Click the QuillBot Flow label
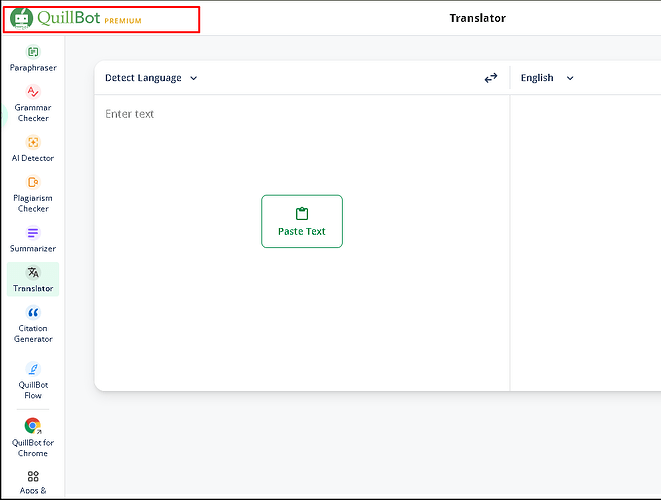661x500 pixels. pyautogui.click(x=33, y=390)
